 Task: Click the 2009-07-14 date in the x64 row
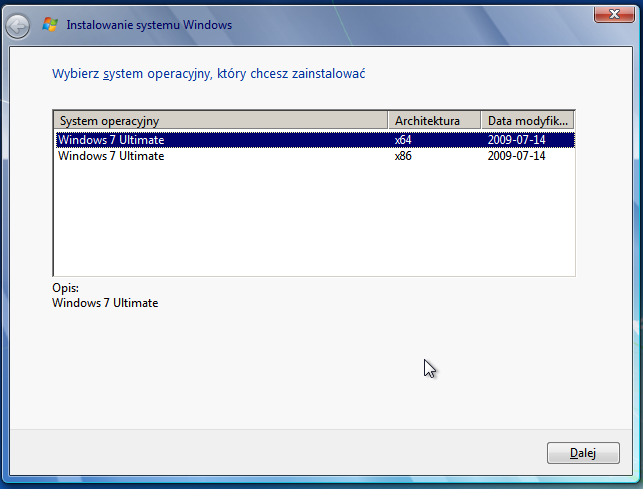click(516, 140)
